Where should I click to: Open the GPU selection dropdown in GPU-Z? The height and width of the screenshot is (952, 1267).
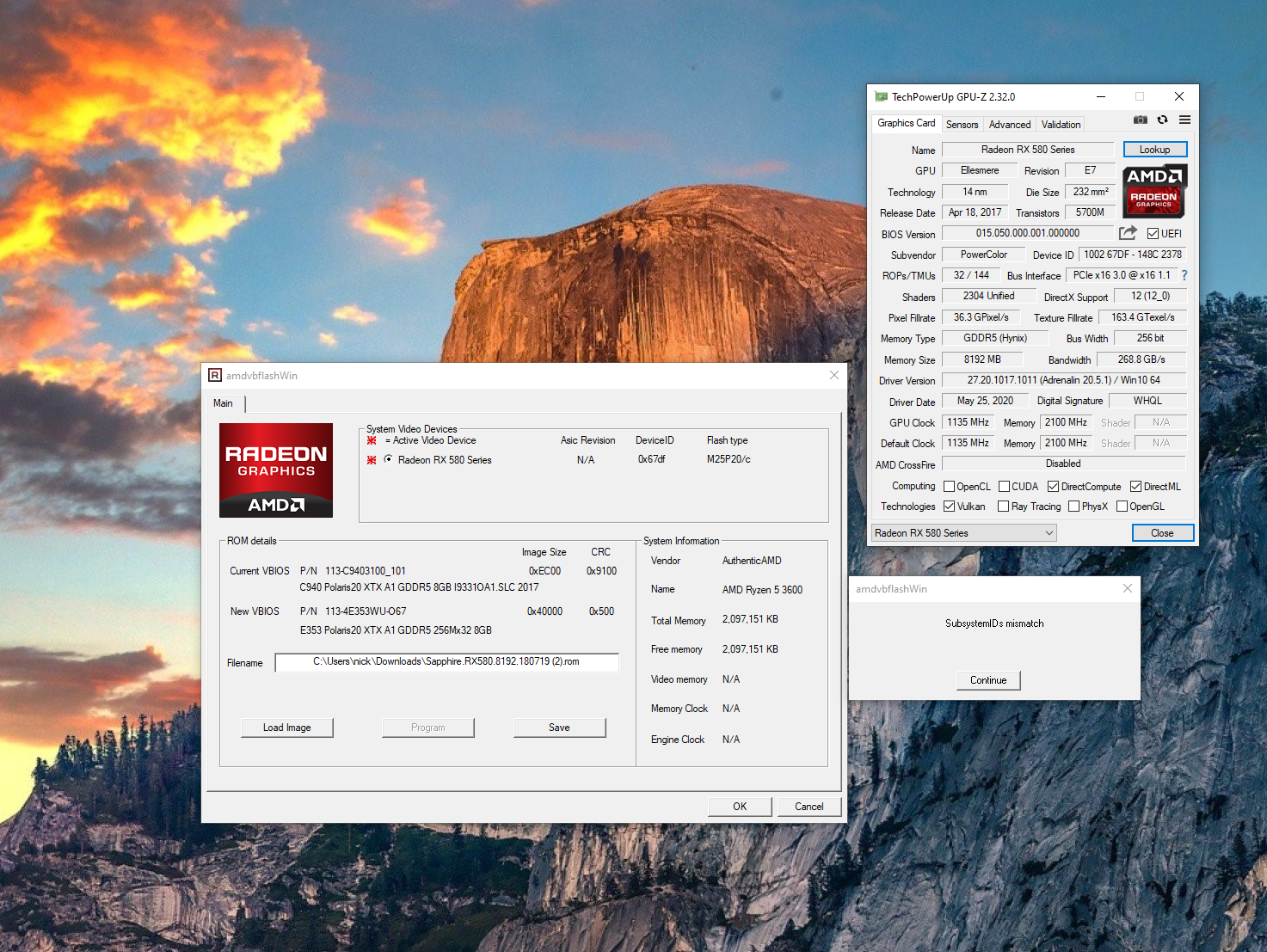click(963, 533)
